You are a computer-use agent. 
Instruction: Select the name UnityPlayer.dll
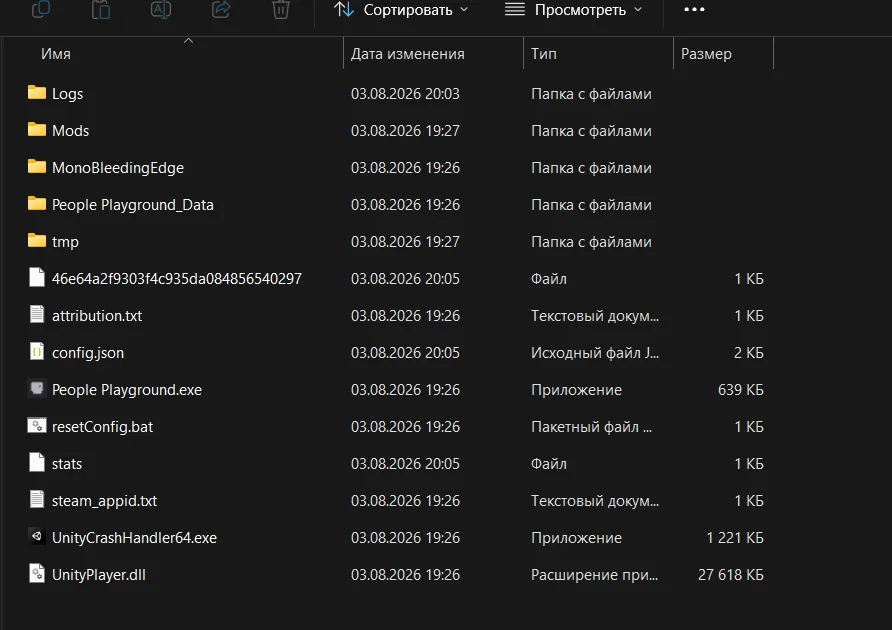(98, 575)
